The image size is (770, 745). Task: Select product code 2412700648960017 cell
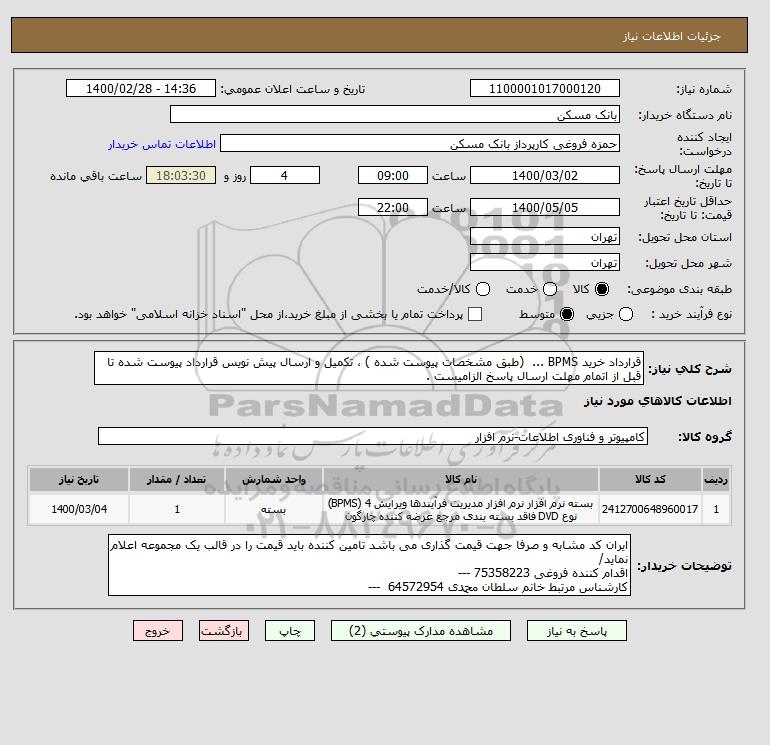pos(650,509)
